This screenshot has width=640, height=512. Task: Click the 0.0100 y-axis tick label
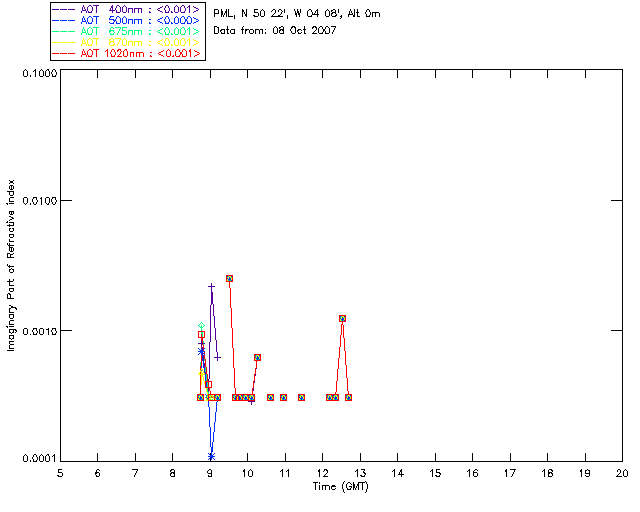click(40, 201)
